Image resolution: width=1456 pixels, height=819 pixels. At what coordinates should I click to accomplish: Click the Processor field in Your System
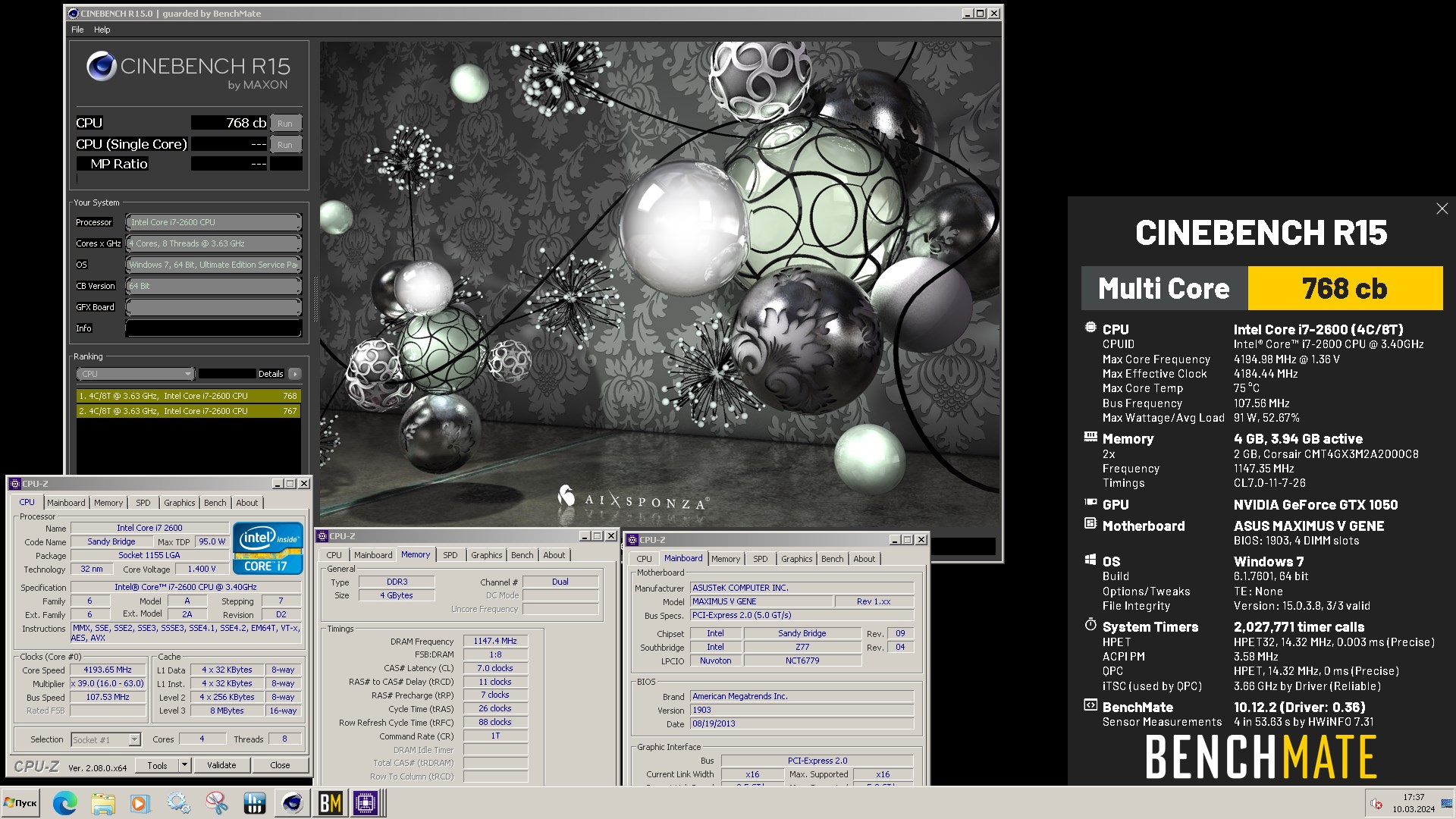pyautogui.click(x=214, y=222)
